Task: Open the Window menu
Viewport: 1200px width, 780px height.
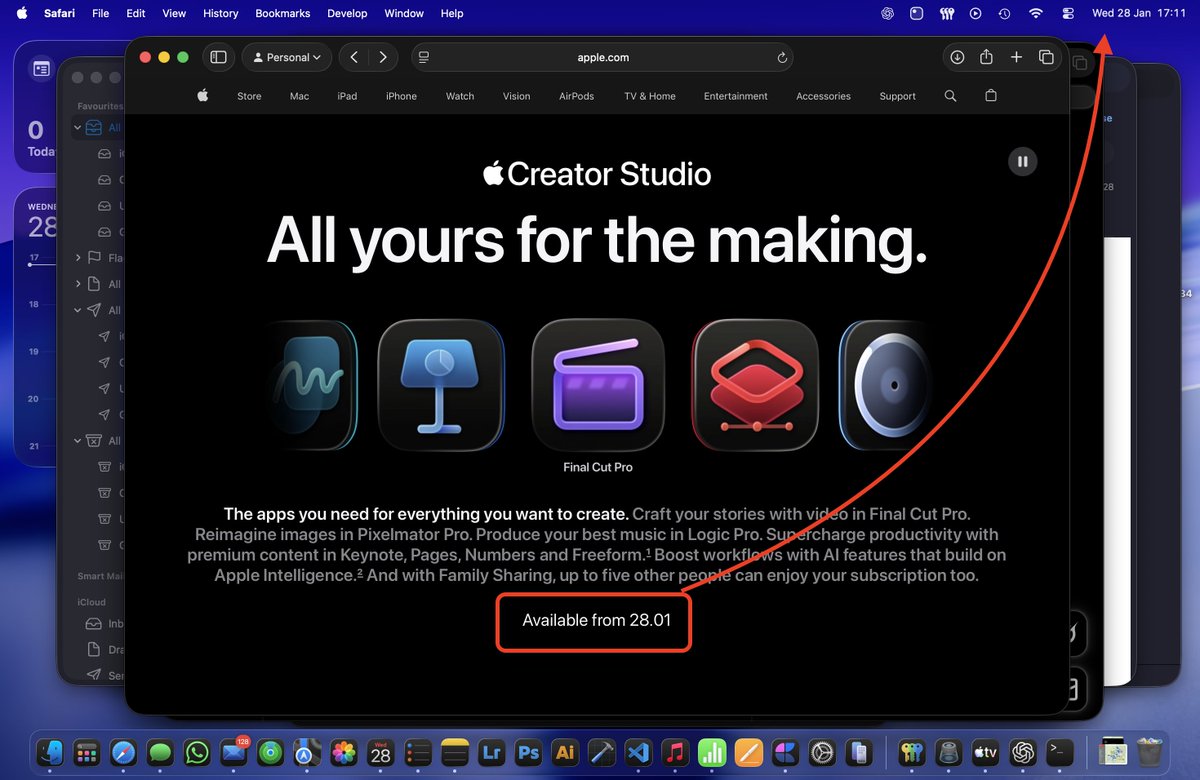Action: pos(404,13)
